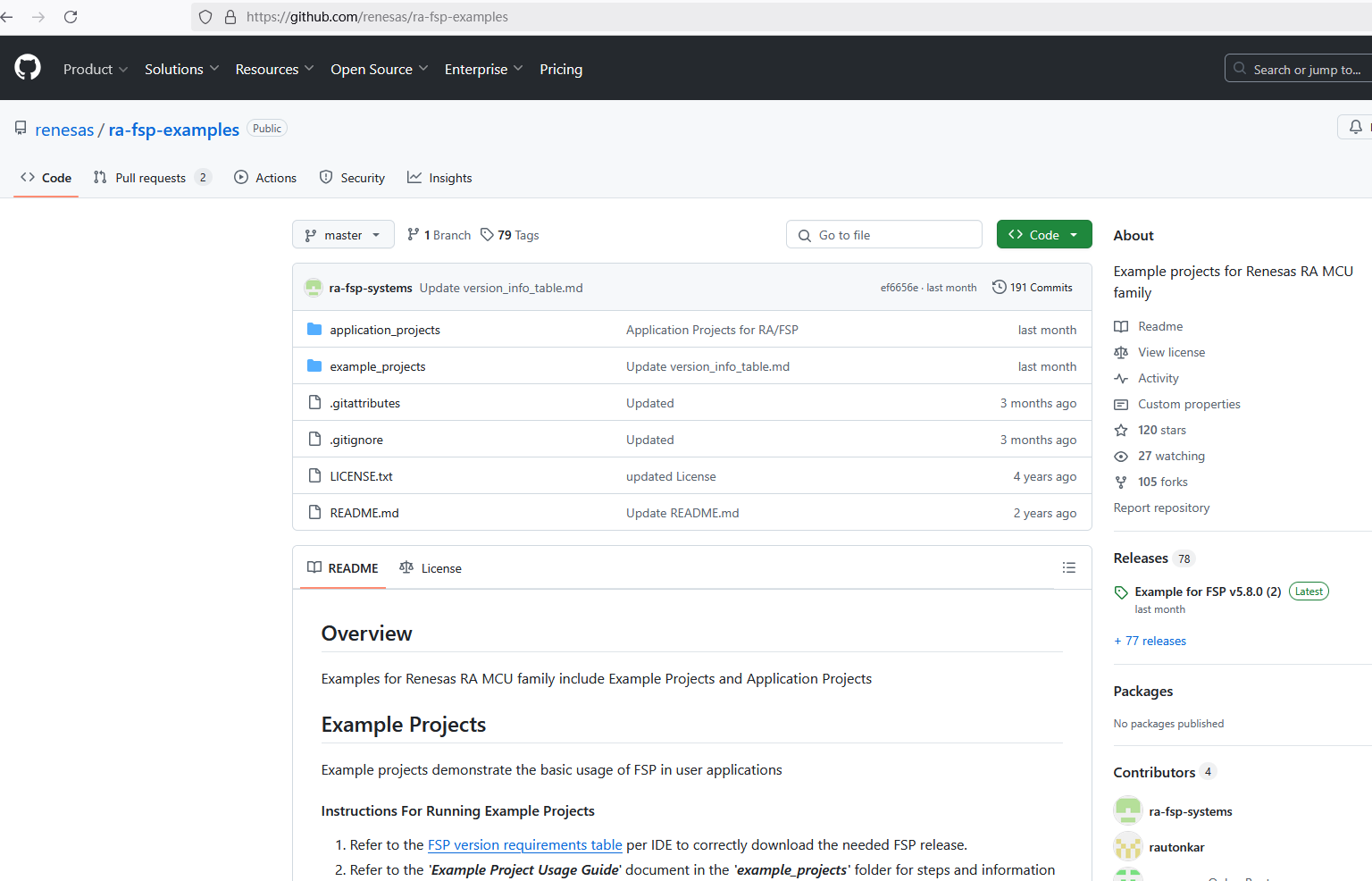Switch to the Insights tab

(440, 178)
